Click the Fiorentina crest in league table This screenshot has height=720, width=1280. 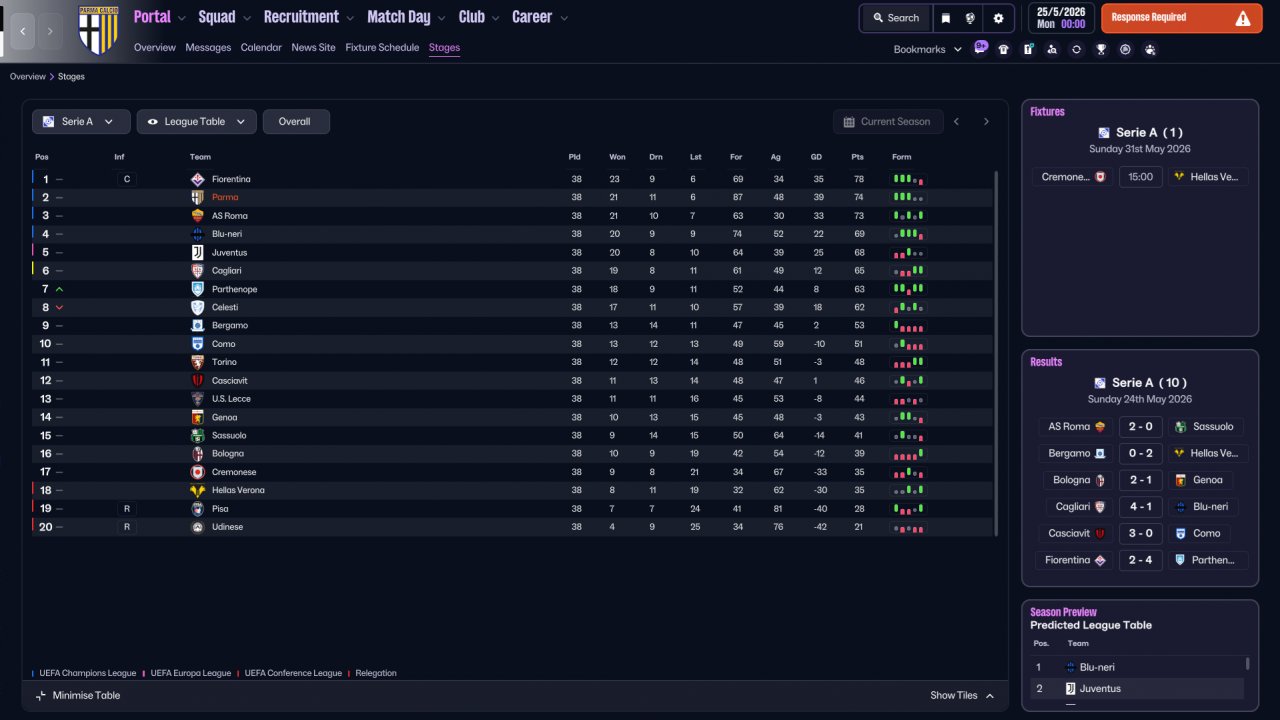pos(198,179)
